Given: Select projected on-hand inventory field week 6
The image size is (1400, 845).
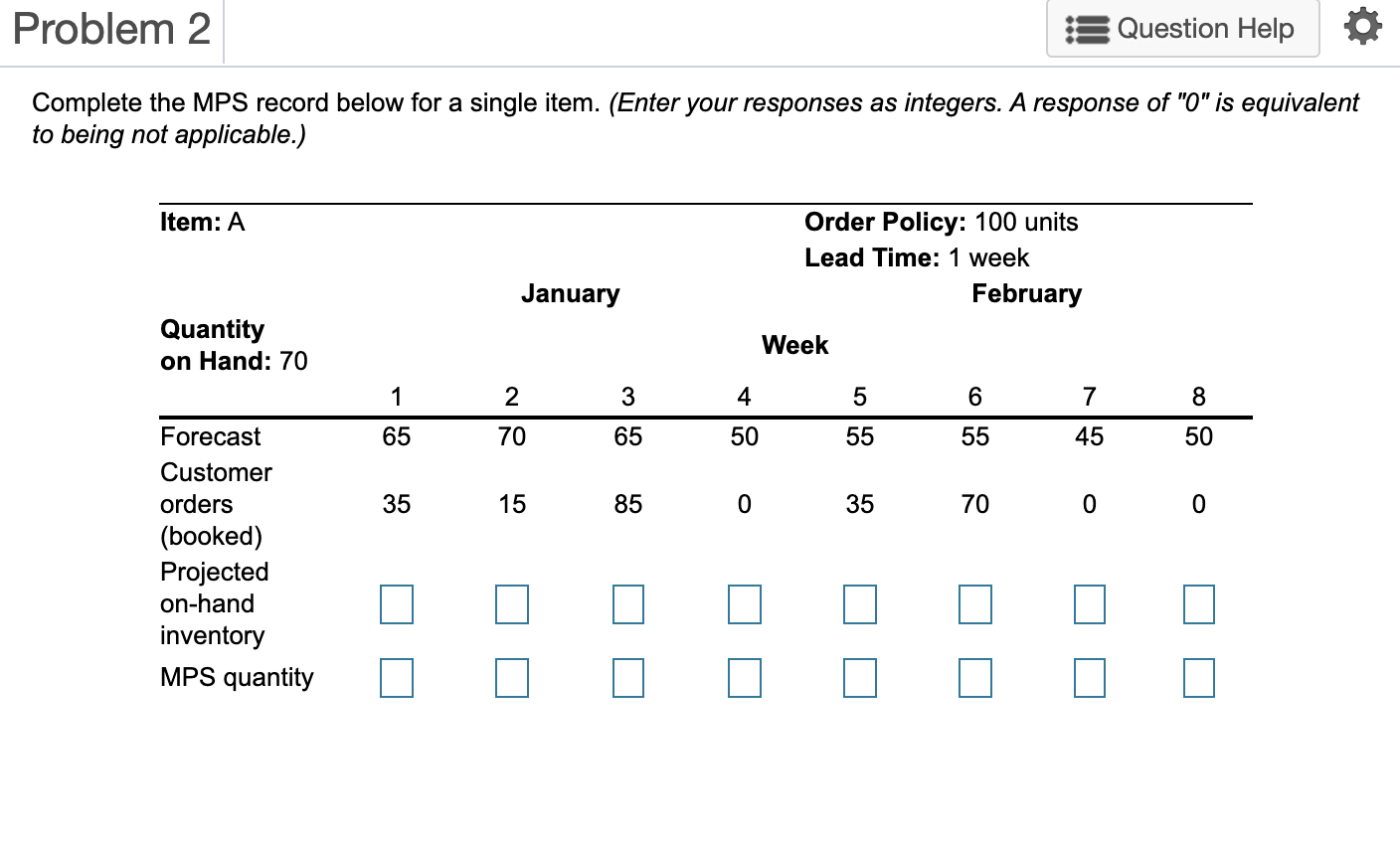Looking at the screenshot, I should [x=974, y=603].
